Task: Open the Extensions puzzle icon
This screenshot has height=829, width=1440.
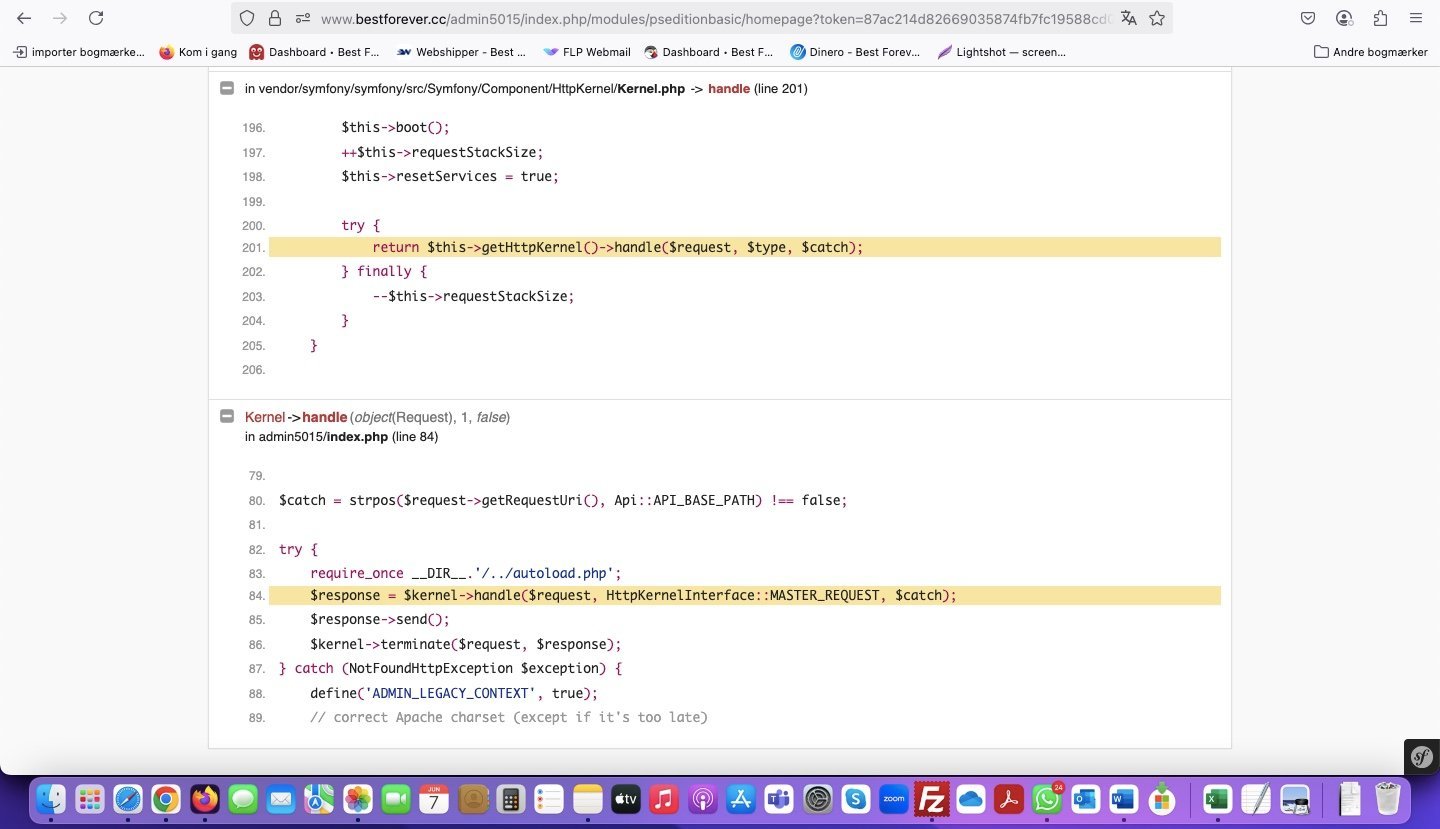Action: (x=1380, y=18)
